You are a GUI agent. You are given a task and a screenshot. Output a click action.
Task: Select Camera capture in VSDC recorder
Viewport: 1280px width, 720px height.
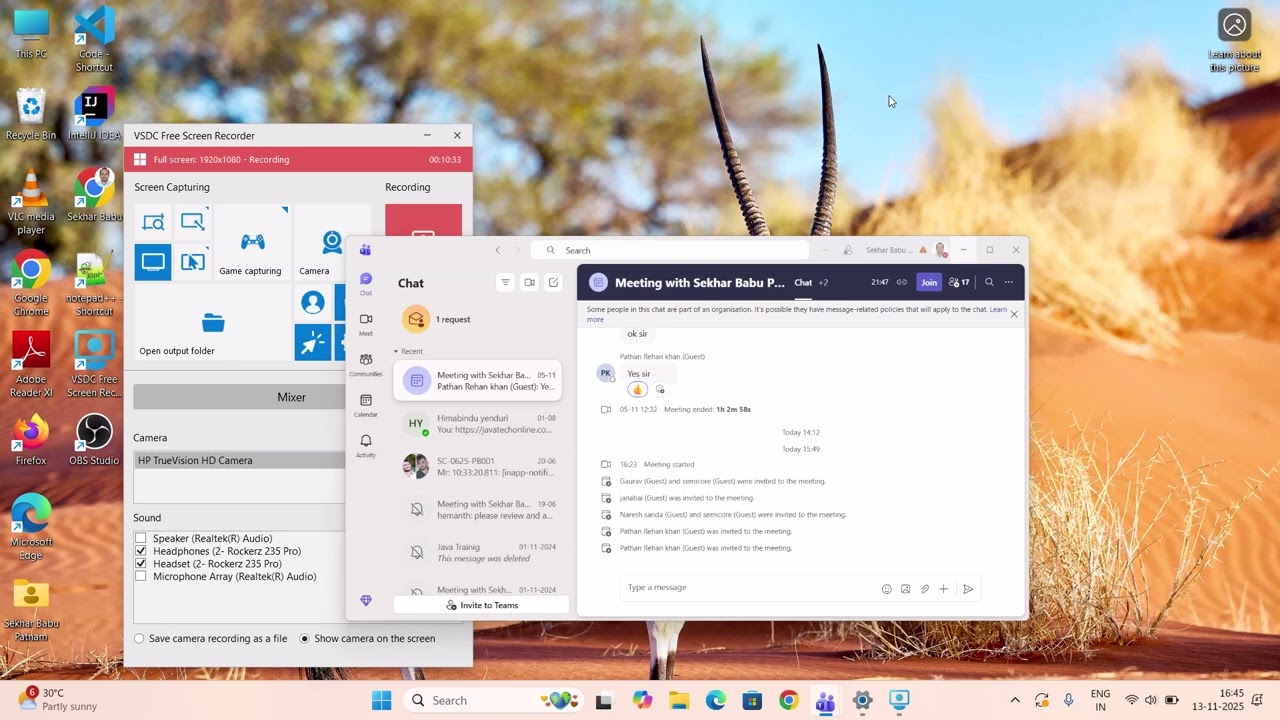pos(330,243)
